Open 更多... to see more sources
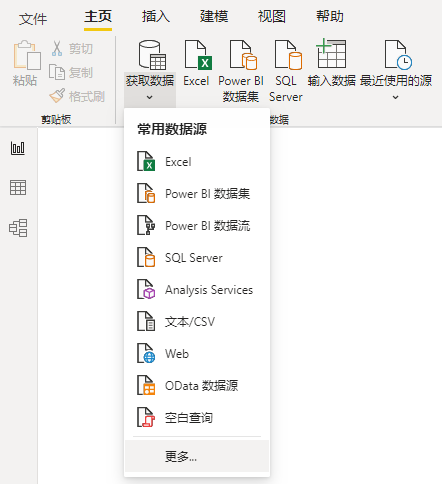Image resolution: width=442 pixels, height=484 pixels. pos(197,456)
